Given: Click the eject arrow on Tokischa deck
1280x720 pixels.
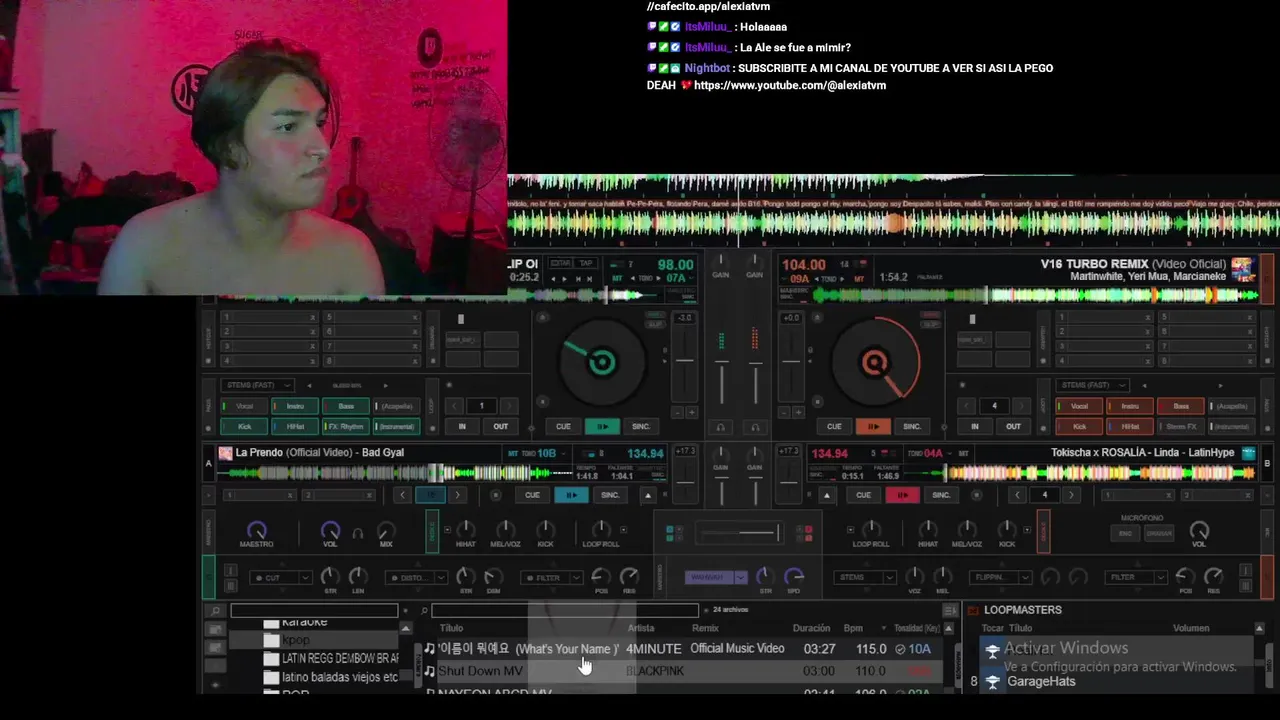Looking at the screenshot, I should tap(826, 495).
